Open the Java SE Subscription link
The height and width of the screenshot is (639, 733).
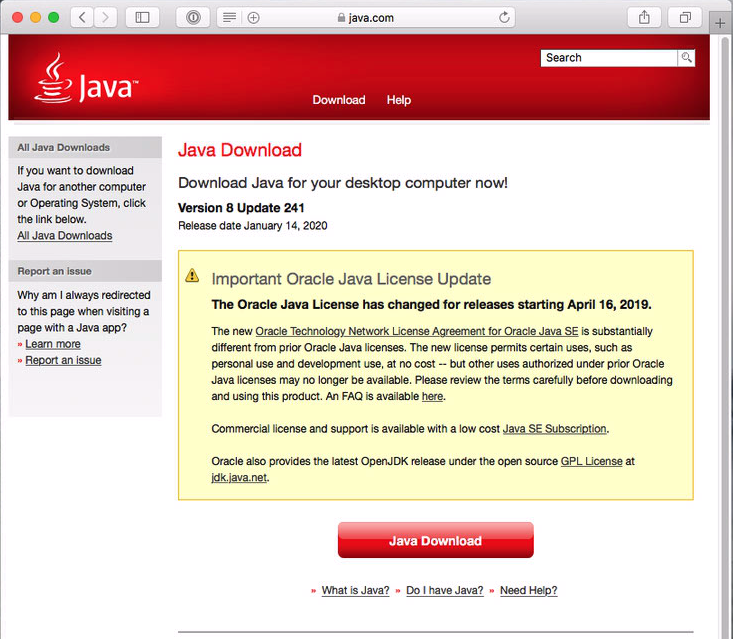click(x=554, y=429)
